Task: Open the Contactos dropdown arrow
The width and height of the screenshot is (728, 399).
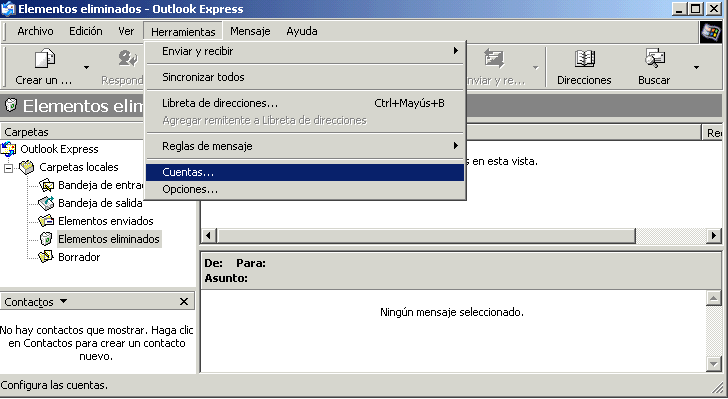Action: click(x=64, y=301)
